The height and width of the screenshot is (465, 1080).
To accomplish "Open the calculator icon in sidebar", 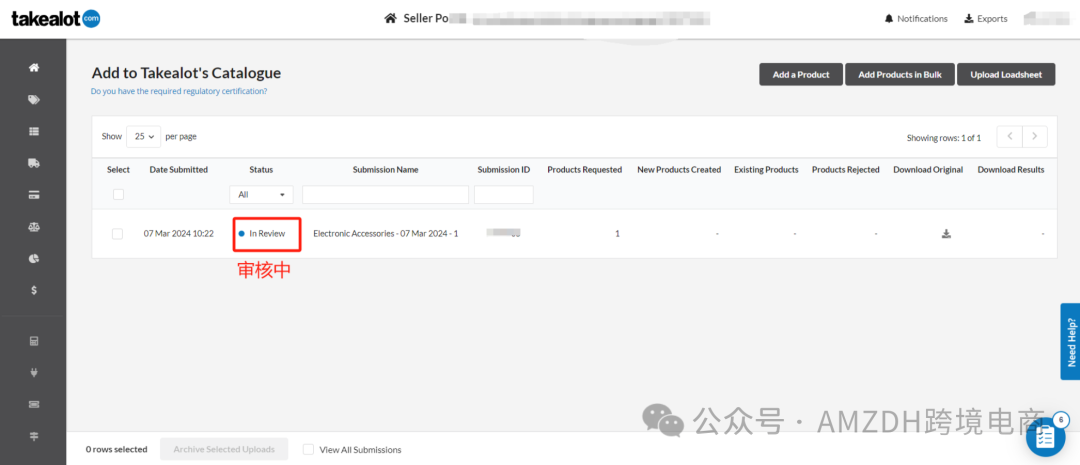I will (33, 341).
